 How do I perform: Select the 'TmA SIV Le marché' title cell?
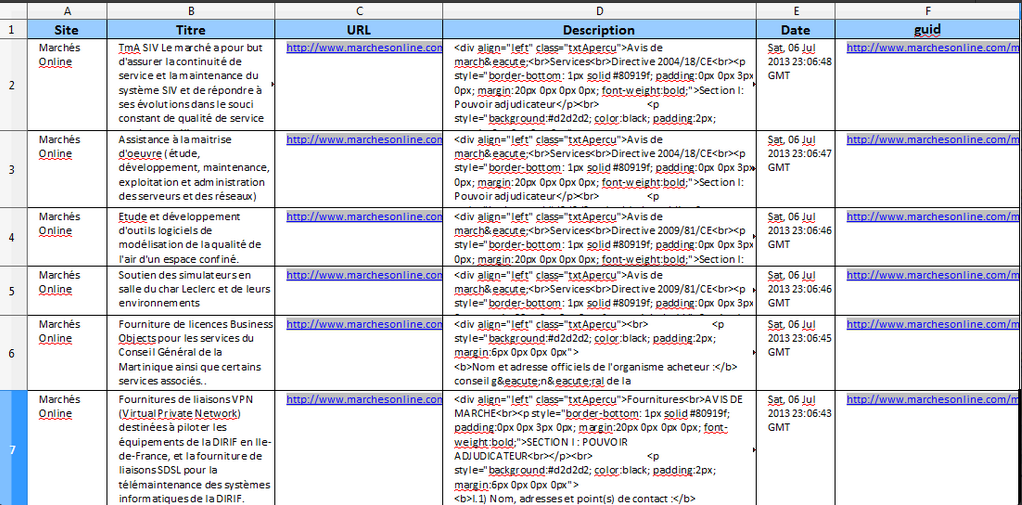pyautogui.click(x=190, y=83)
